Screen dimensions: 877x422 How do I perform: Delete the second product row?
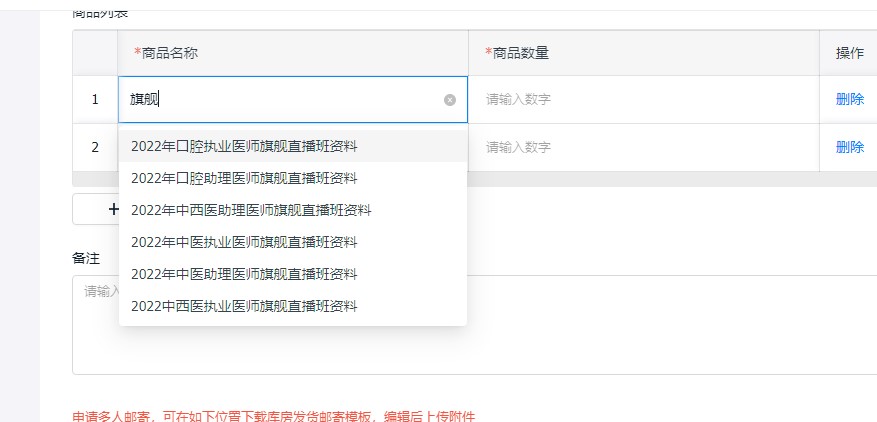pyautogui.click(x=849, y=147)
